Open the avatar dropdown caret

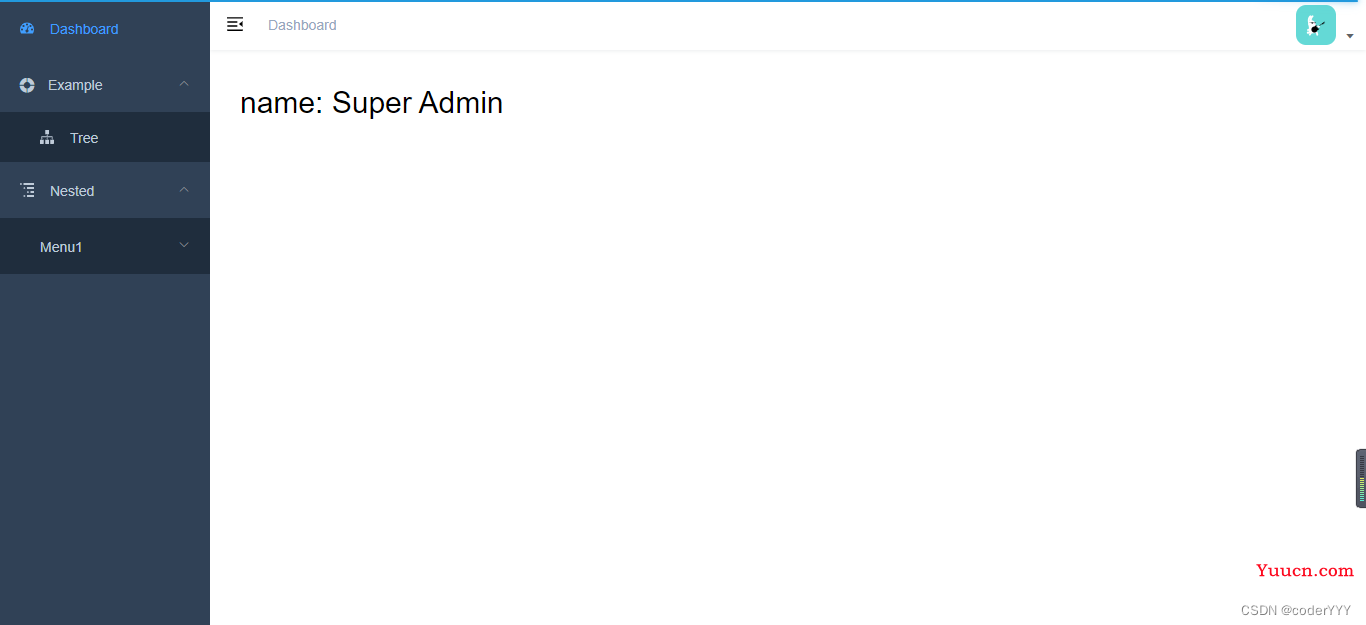[1350, 36]
